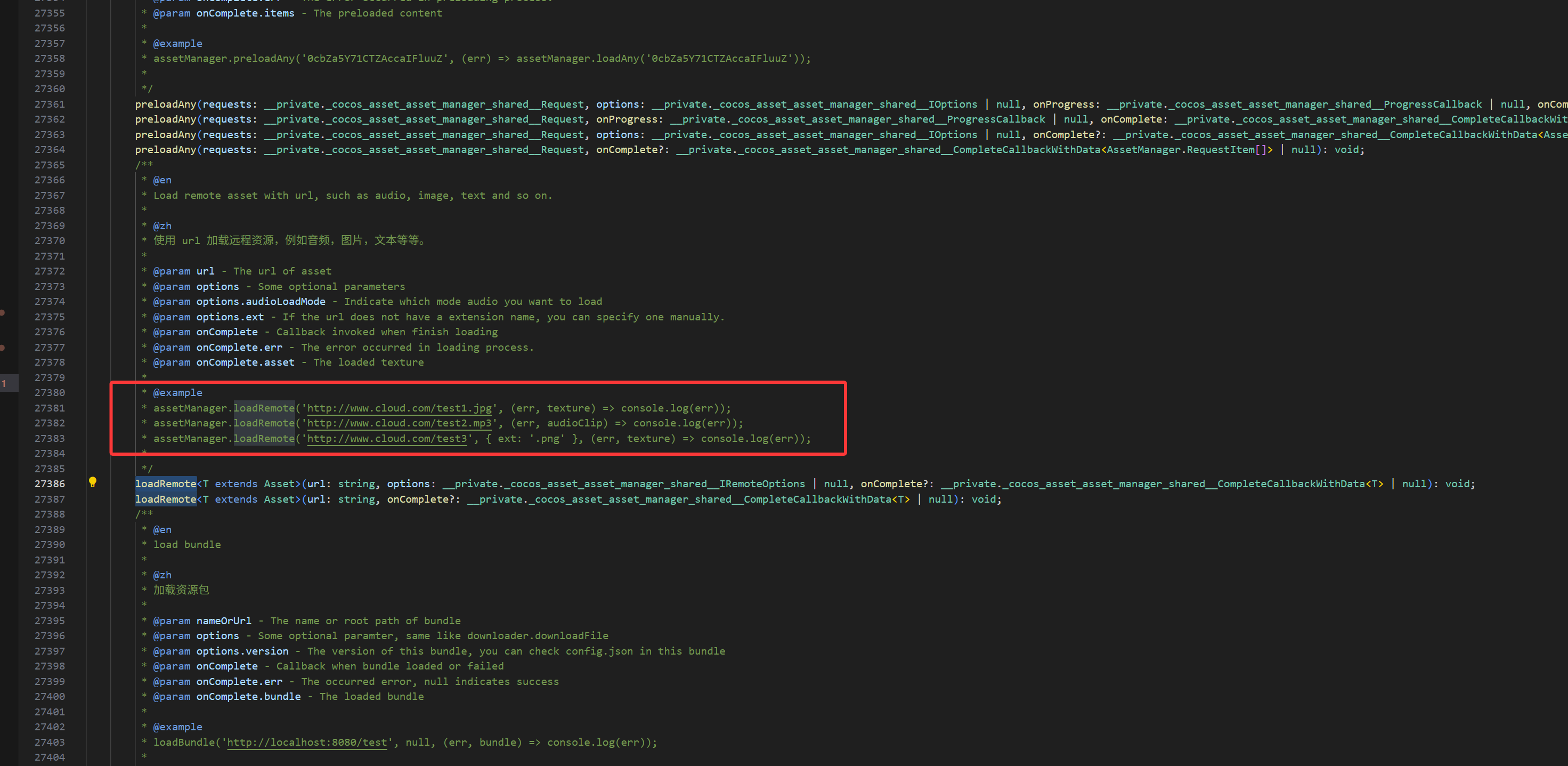The image size is (1568, 766).
Task: Click the loadRemote declaration on line 27387
Action: point(165,499)
